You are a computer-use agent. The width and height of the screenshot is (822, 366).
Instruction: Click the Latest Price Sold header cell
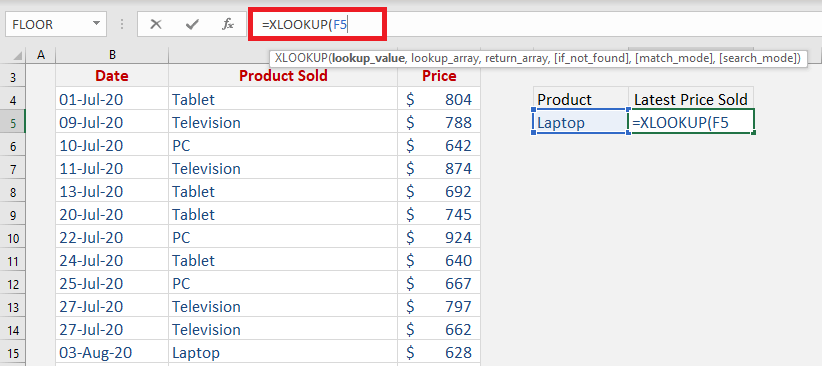click(x=691, y=99)
